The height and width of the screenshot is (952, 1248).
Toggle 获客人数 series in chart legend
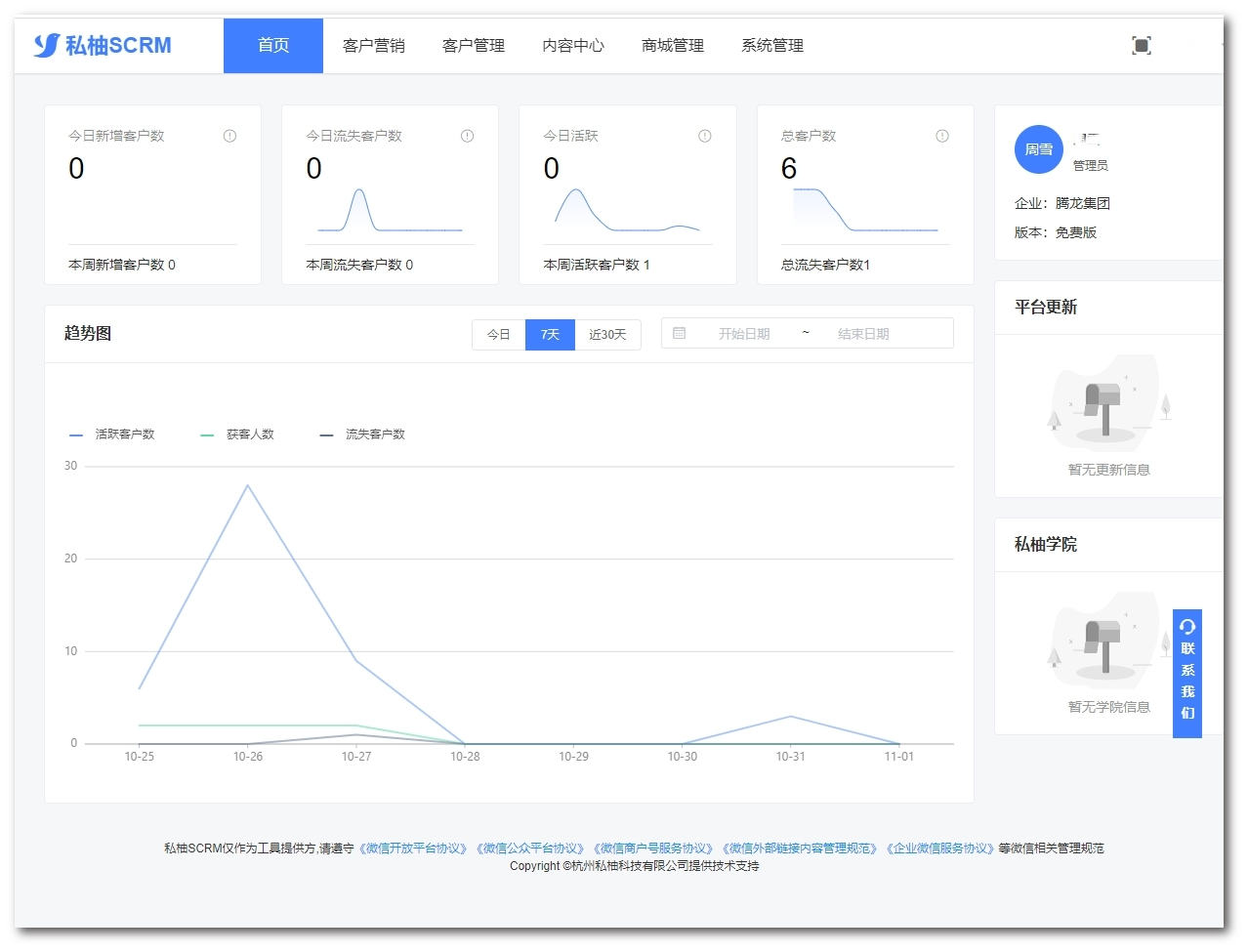238,435
